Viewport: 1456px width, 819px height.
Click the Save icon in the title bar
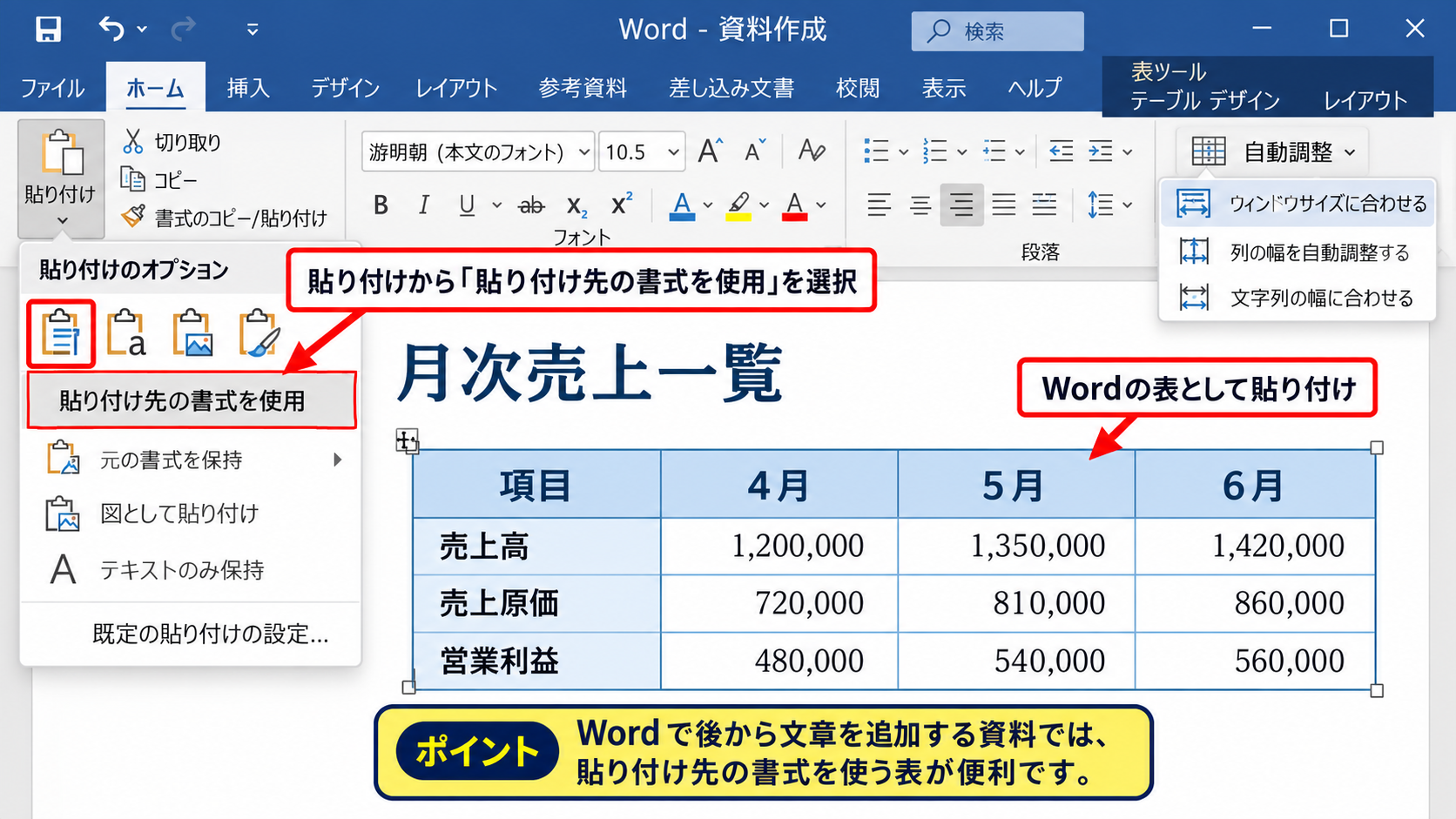[49, 30]
